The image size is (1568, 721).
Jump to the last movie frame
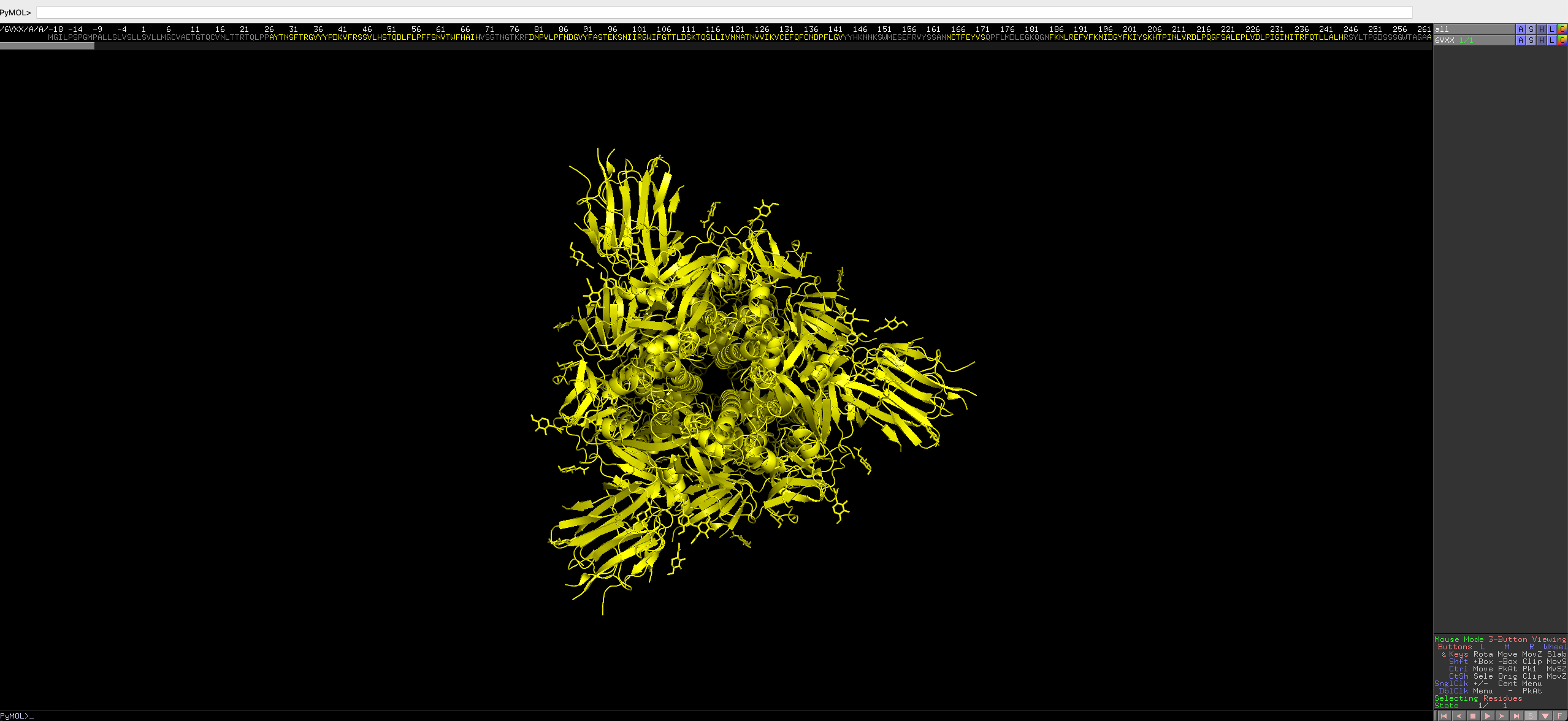point(1517,716)
